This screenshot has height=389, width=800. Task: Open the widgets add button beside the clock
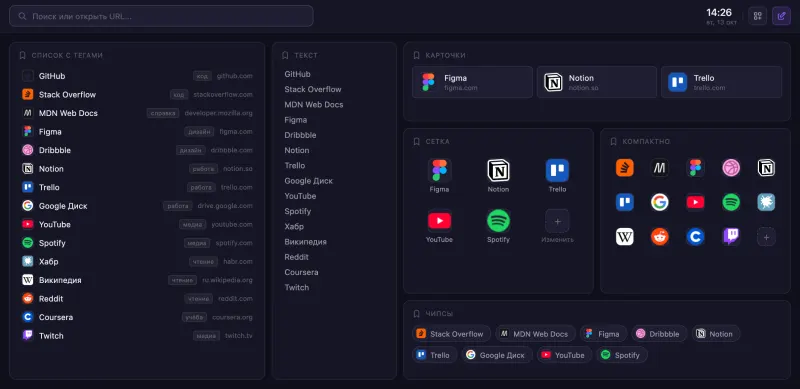coord(758,16)
